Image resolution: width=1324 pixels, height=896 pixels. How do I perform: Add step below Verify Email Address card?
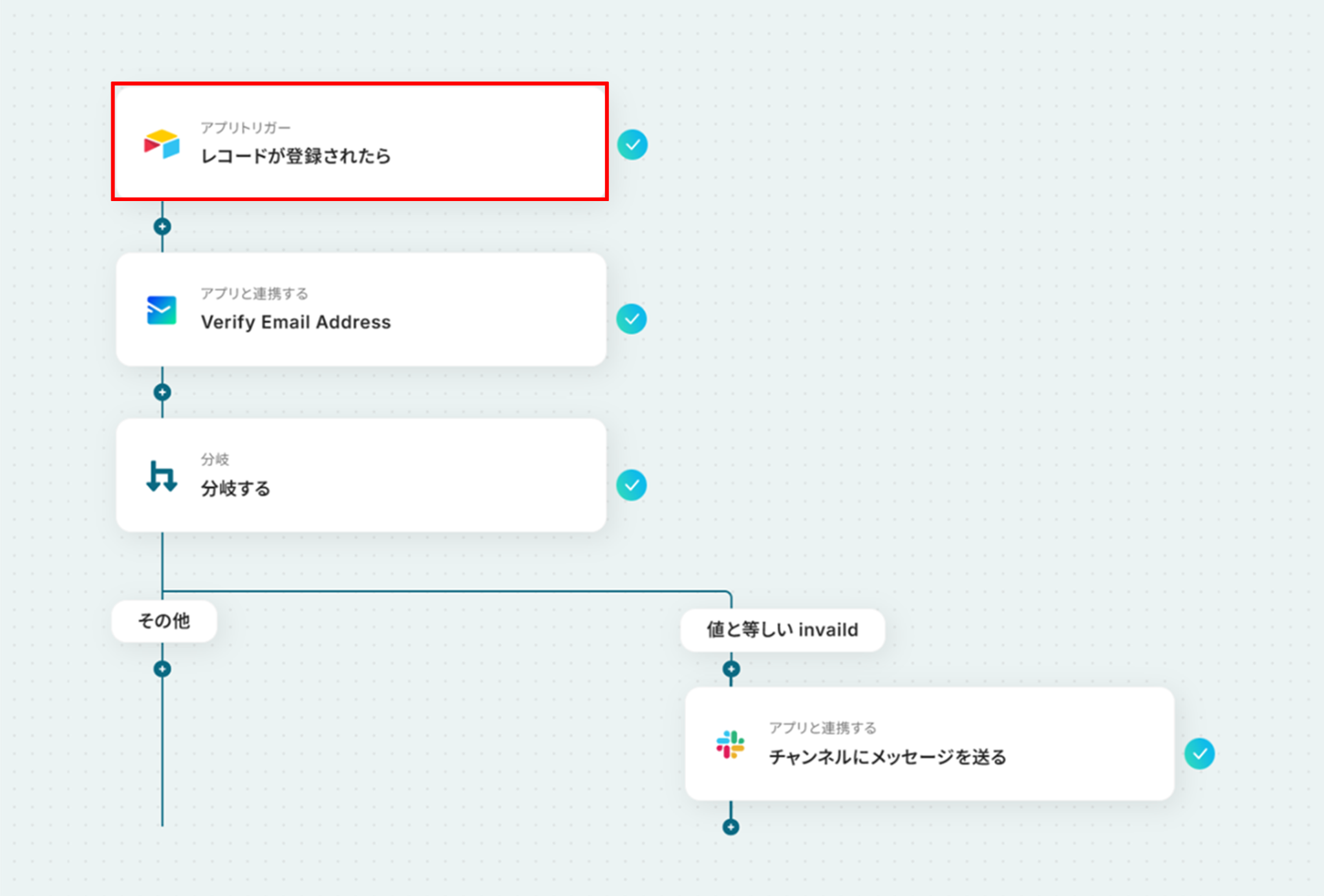pyautogui.click(x=162, y=392)
